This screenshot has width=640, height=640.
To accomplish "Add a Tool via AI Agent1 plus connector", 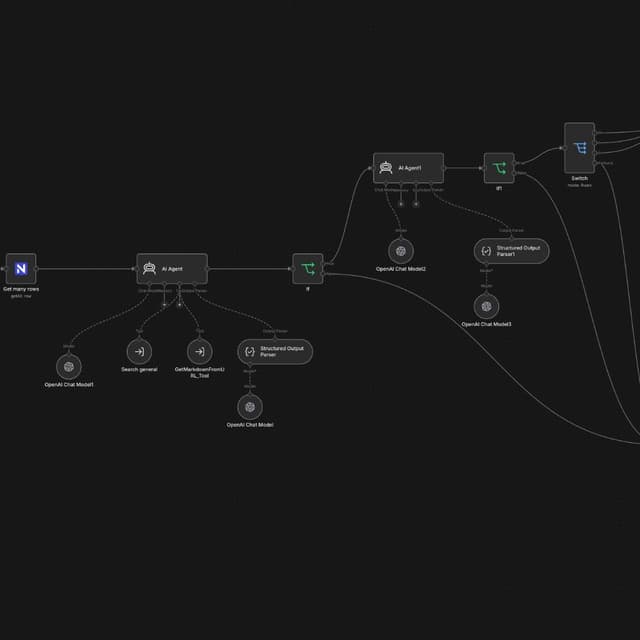I will 416,204.
